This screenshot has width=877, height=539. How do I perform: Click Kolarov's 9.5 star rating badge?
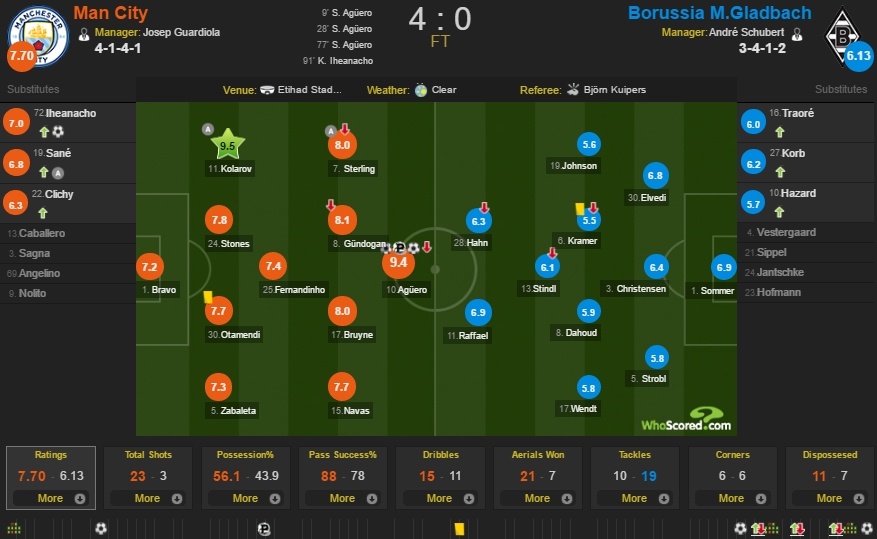[x=227, y=145]
